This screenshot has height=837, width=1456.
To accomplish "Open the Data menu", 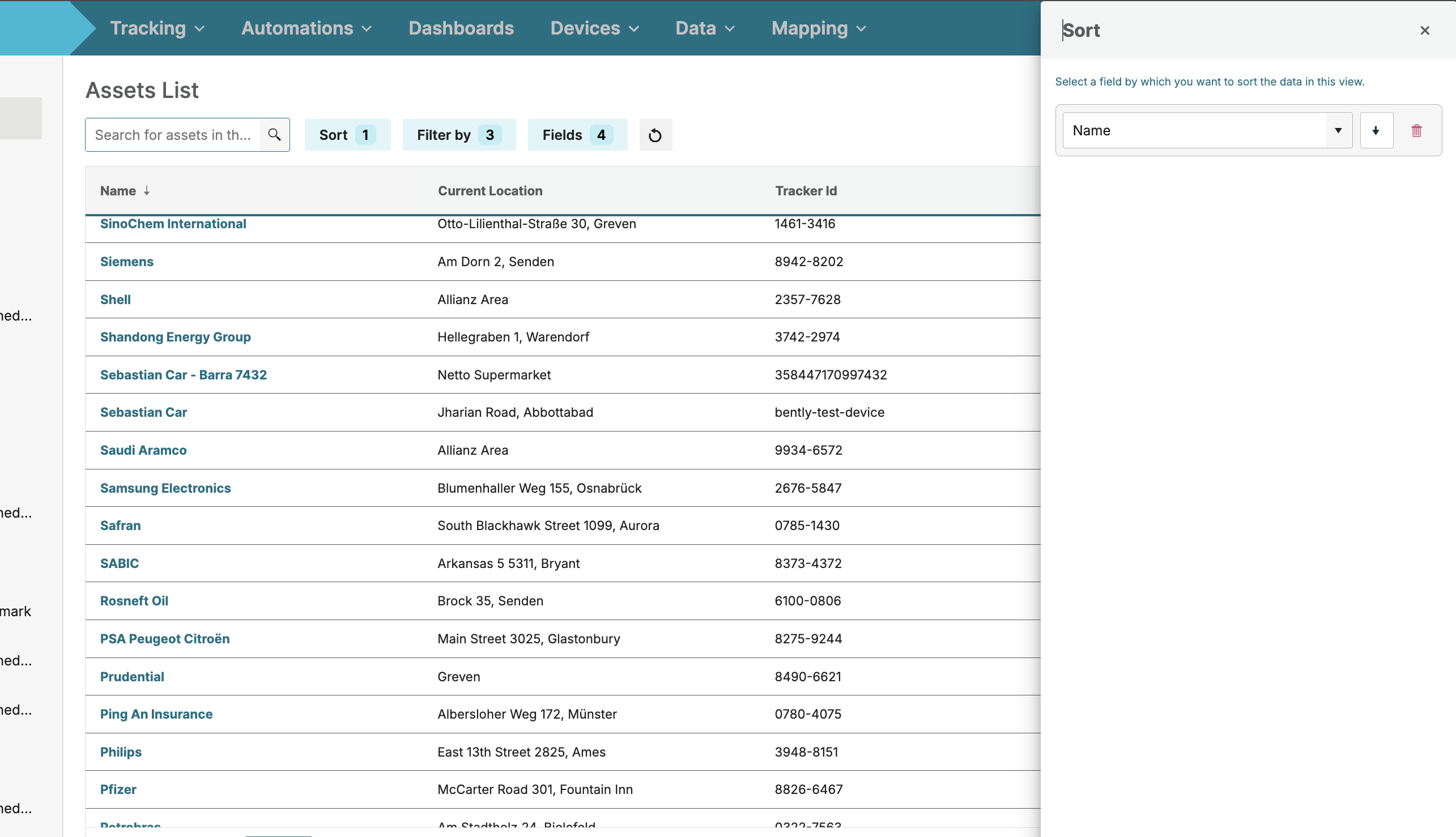I will click(x=704, y=28).
